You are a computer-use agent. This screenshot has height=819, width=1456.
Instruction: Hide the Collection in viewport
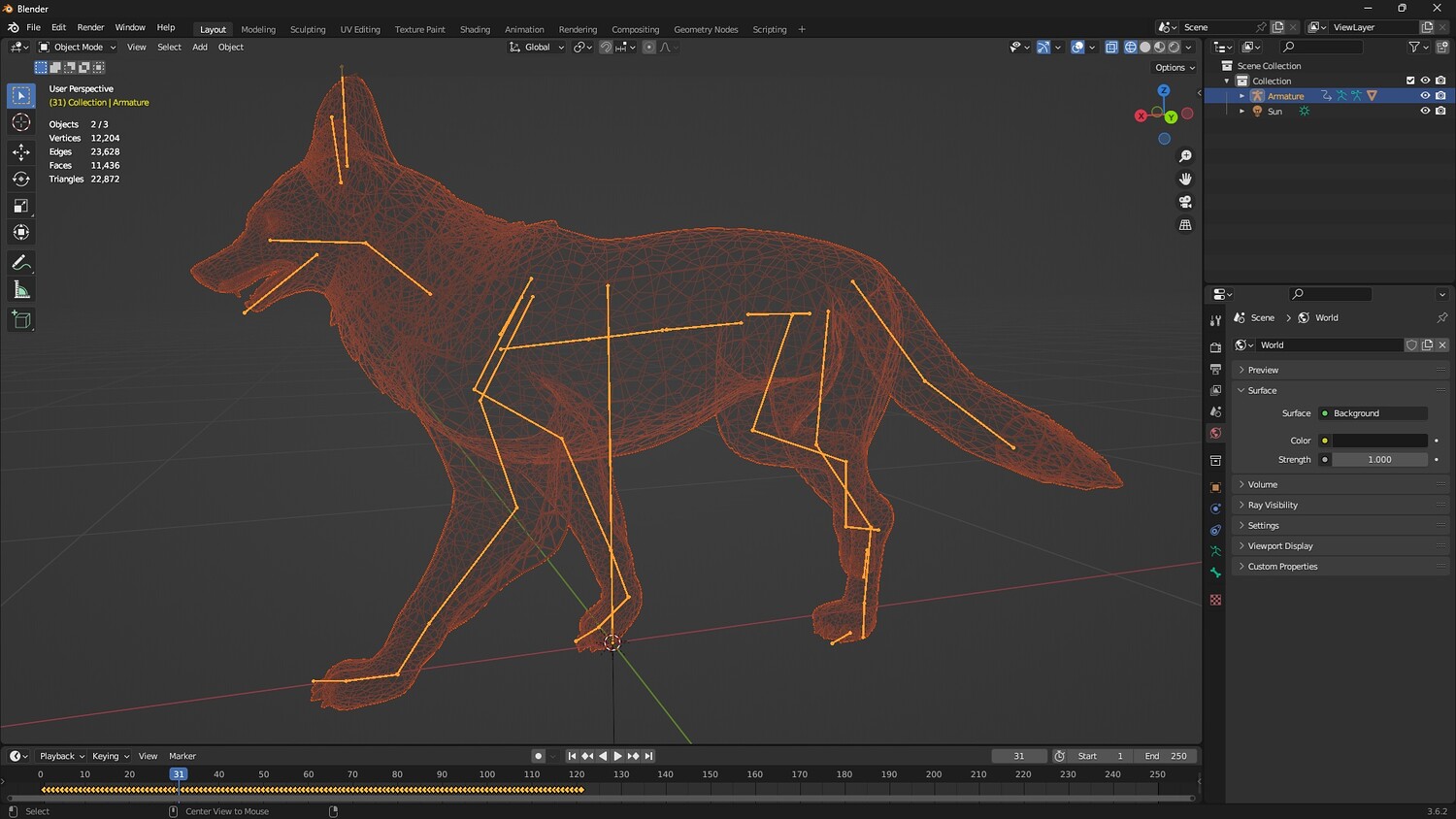pos(1425,81)
